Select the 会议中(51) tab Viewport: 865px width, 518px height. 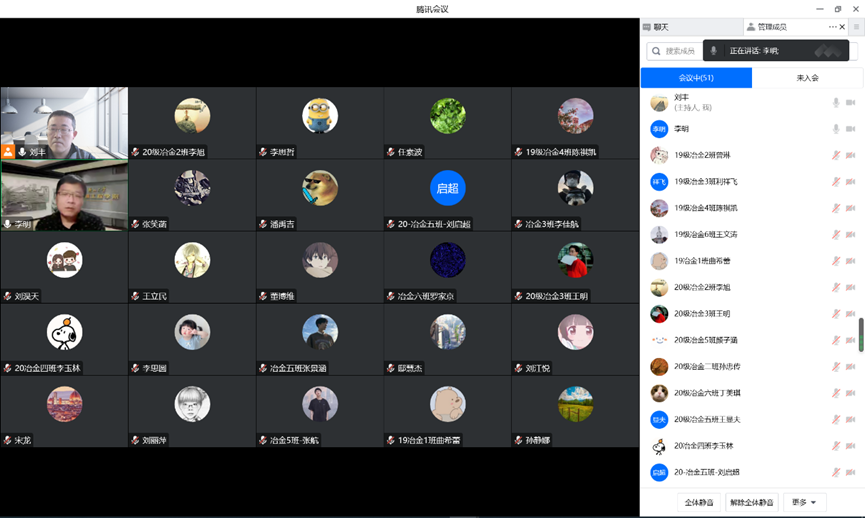tap(696, 78)
